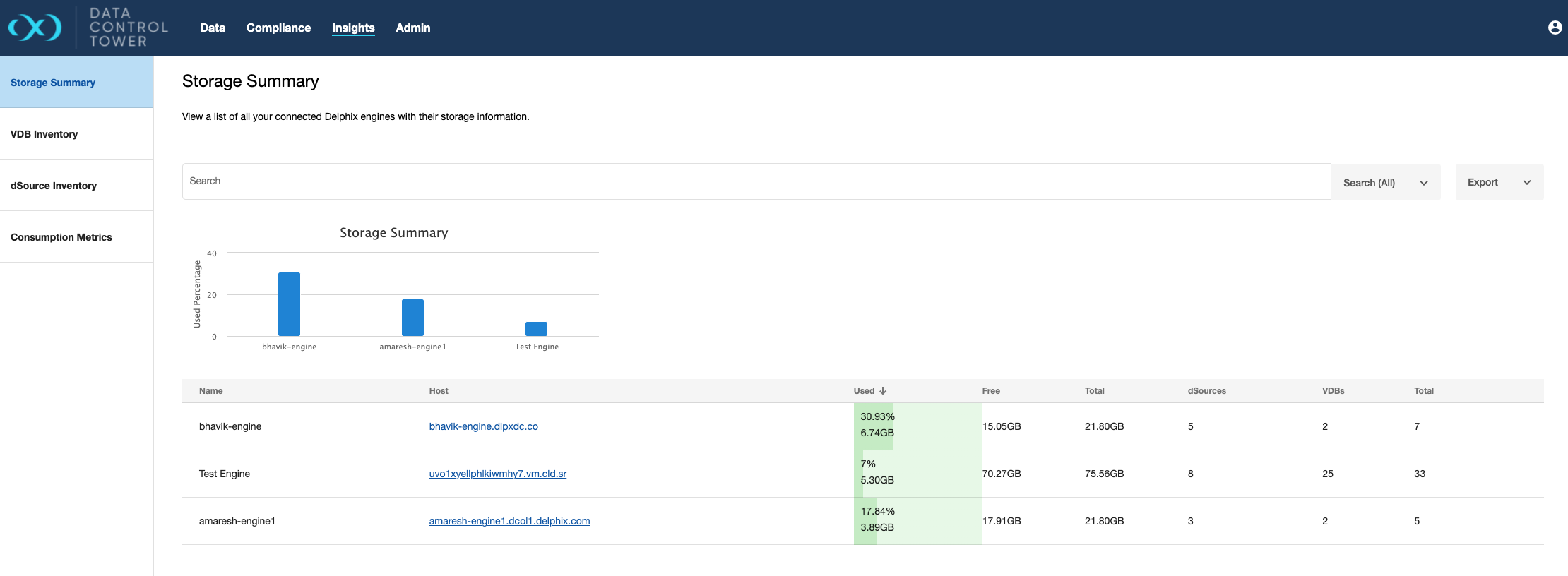Click the Test Engine host link
This screenshot has width=1568, height=576.
tap(497, 474)
